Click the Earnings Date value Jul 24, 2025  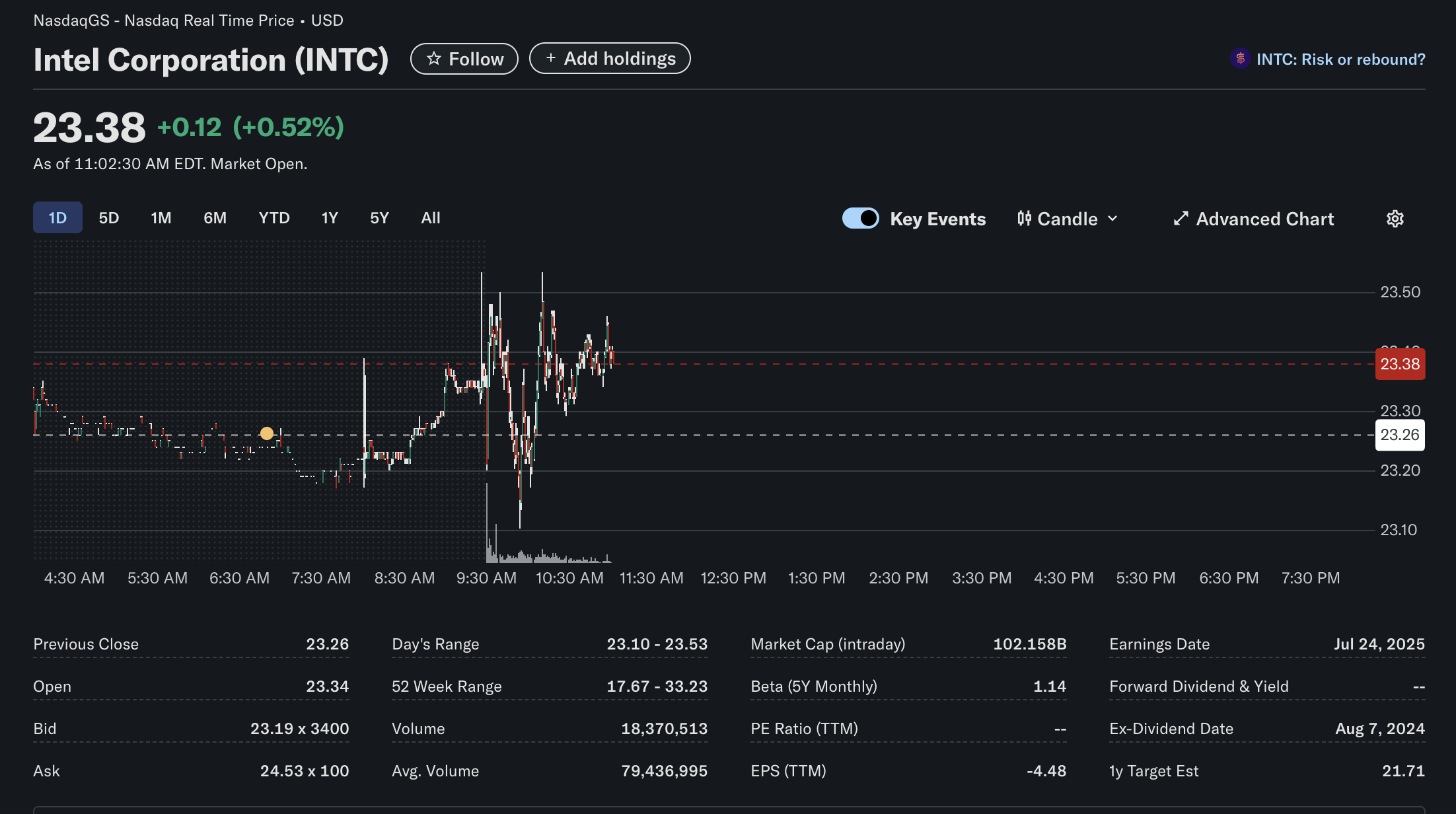pos(1379,644)
